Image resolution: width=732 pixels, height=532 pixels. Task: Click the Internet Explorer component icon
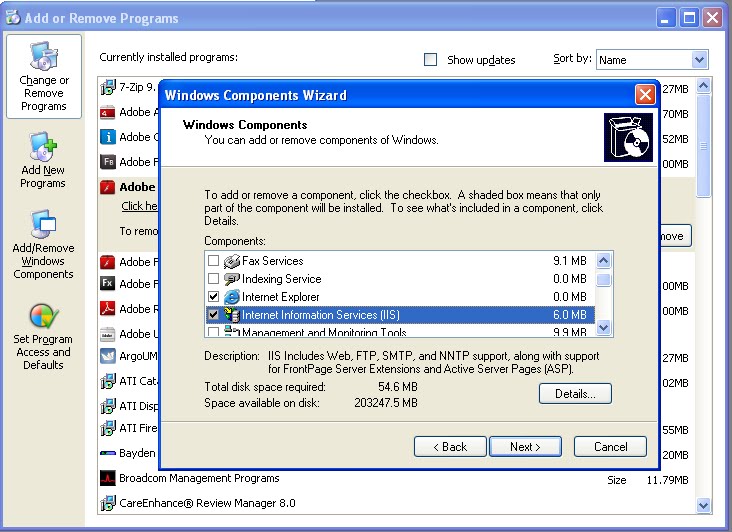[x=232, y=297]
